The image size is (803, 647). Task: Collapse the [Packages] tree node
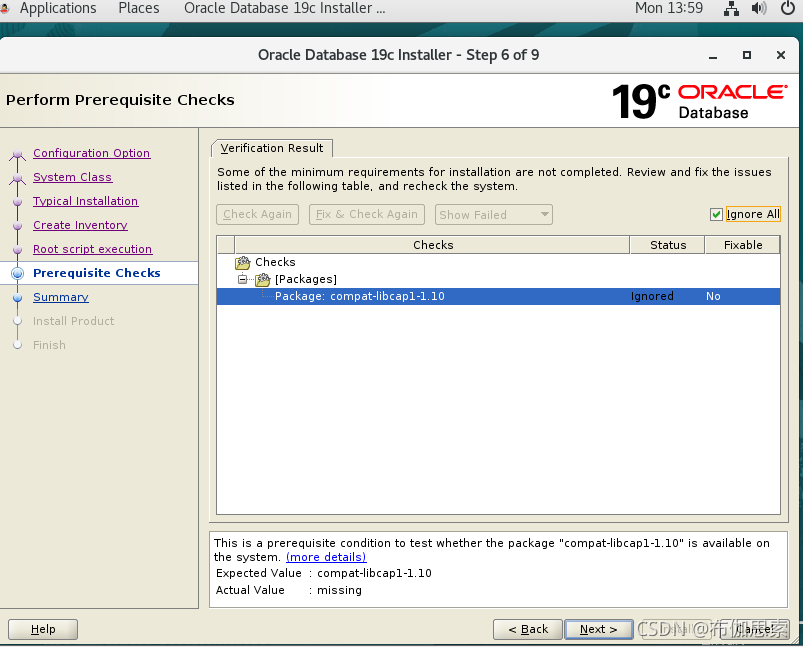(x=242, y=279)
